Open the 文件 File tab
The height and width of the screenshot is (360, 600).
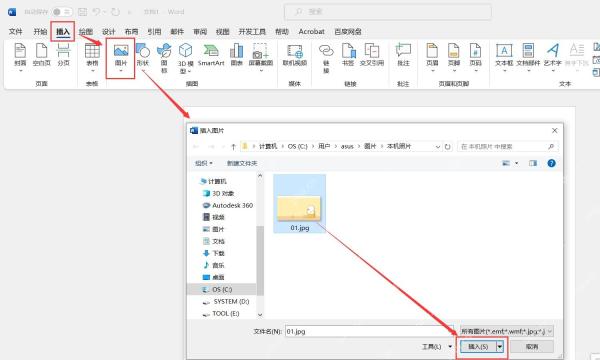click(x=15, y=32)
